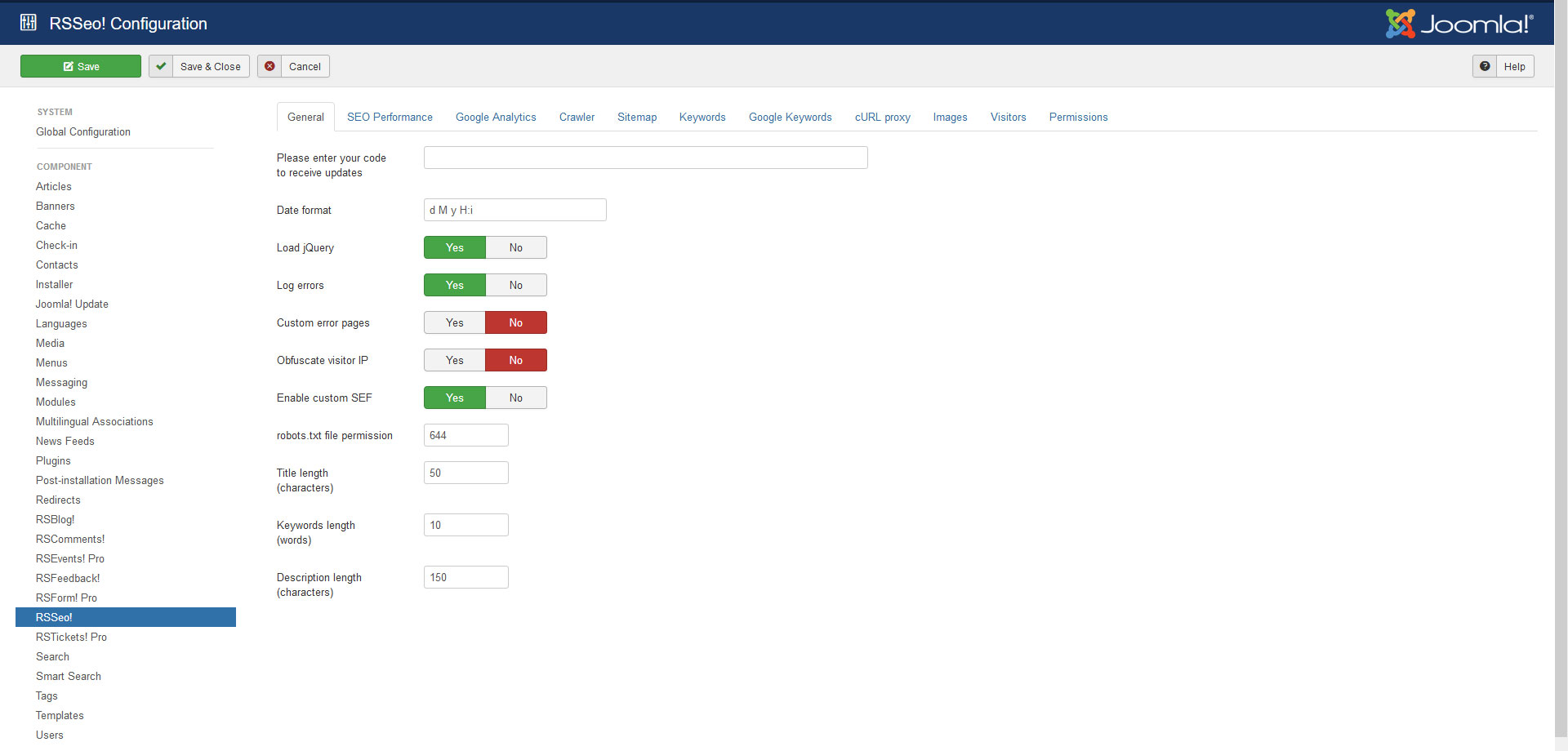Open Smart Search settings
Screen dimensions: 1568x751
click(x=69, y=676)
